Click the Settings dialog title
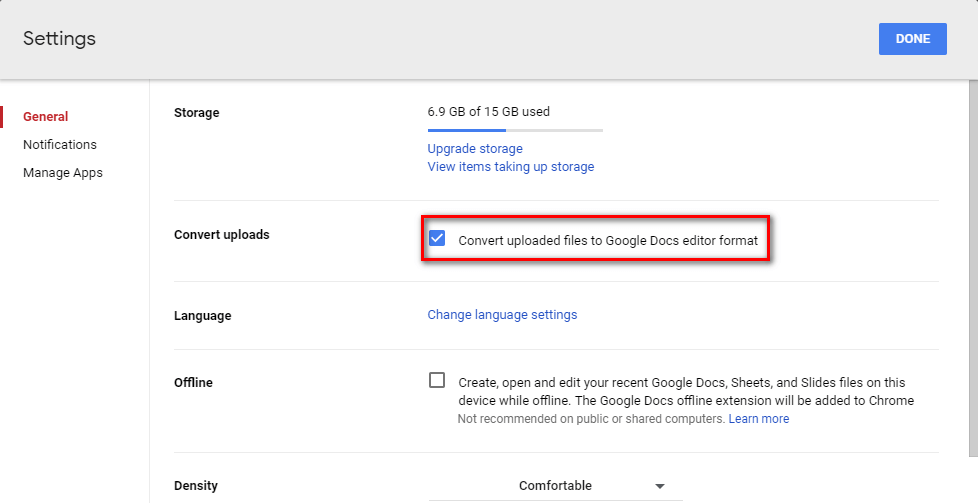 tap(60, 39)
